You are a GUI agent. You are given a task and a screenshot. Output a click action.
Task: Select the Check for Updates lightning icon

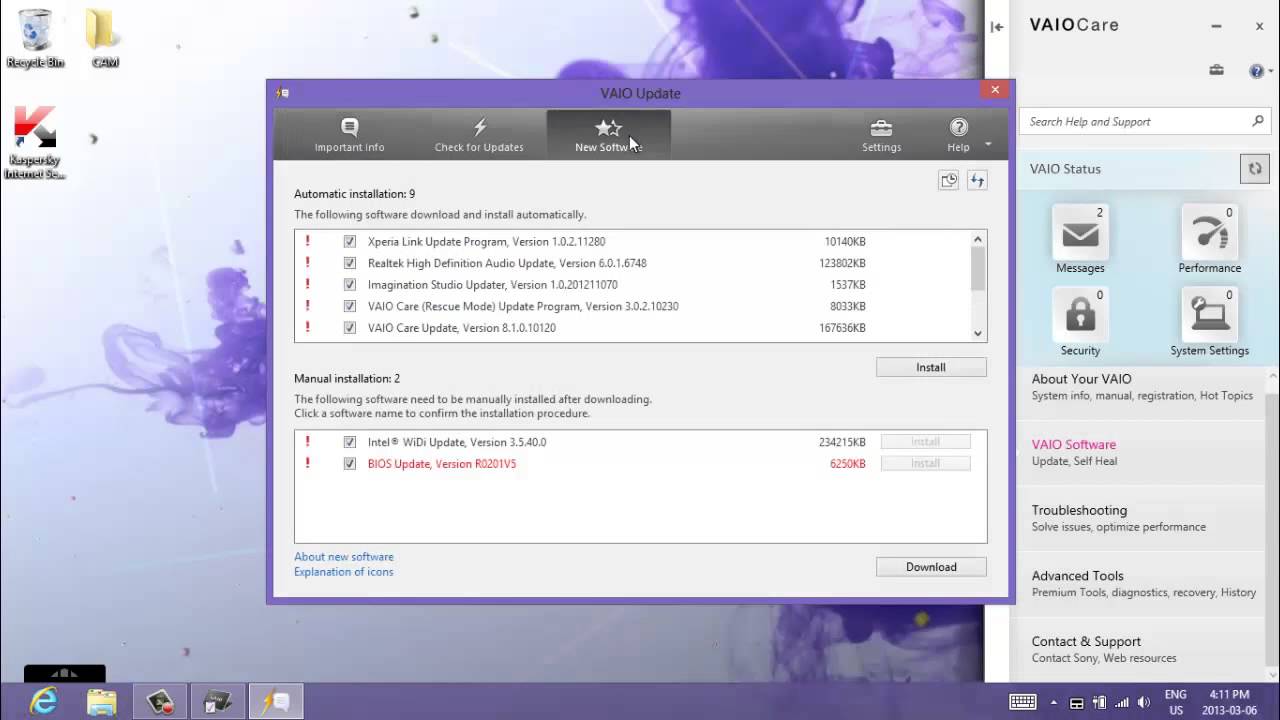(x=479, y=127)
